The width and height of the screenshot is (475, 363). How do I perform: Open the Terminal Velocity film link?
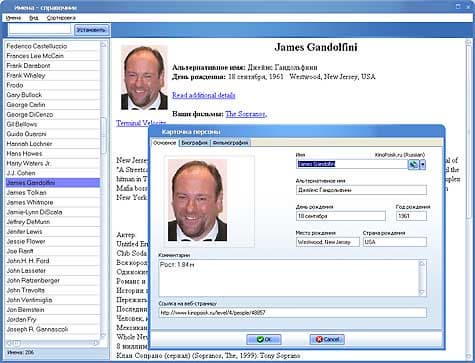(141, 123)
